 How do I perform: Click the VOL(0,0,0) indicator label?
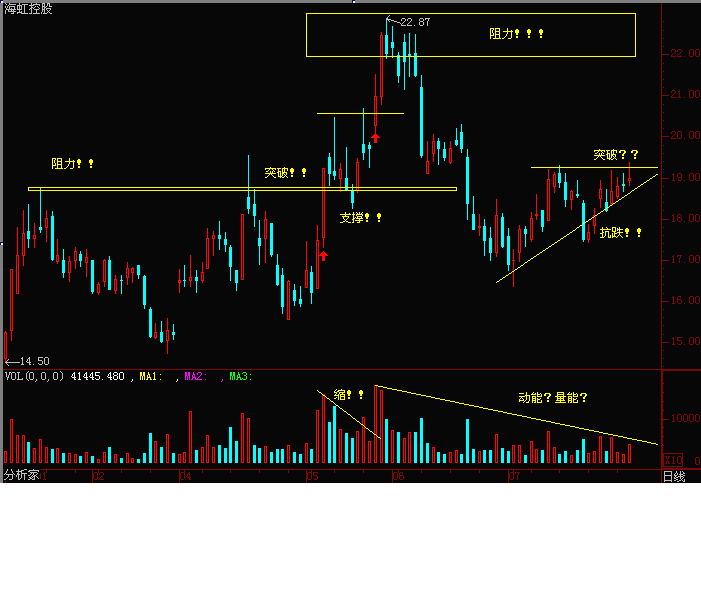pos(35,376)
